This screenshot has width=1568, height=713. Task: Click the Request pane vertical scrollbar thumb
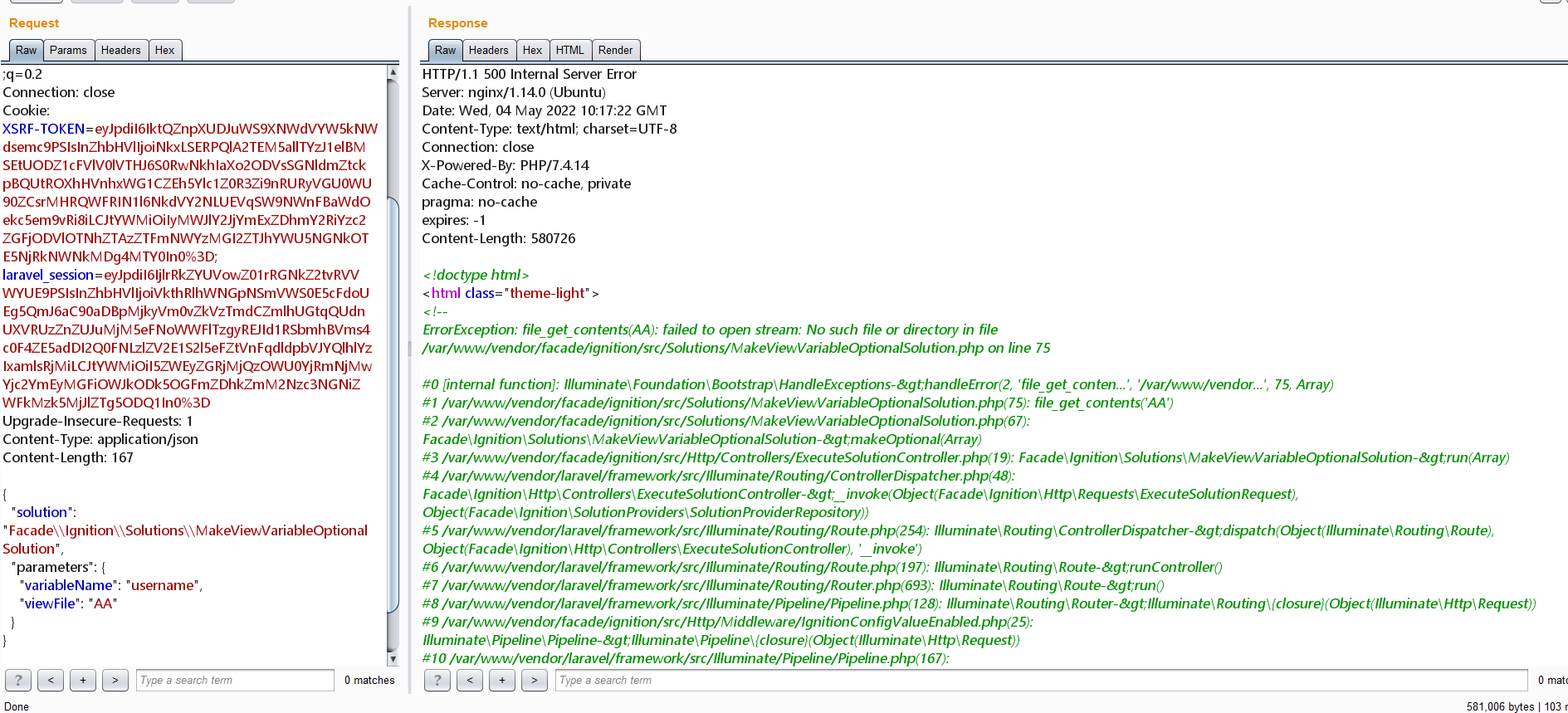(x=393, y=405)
